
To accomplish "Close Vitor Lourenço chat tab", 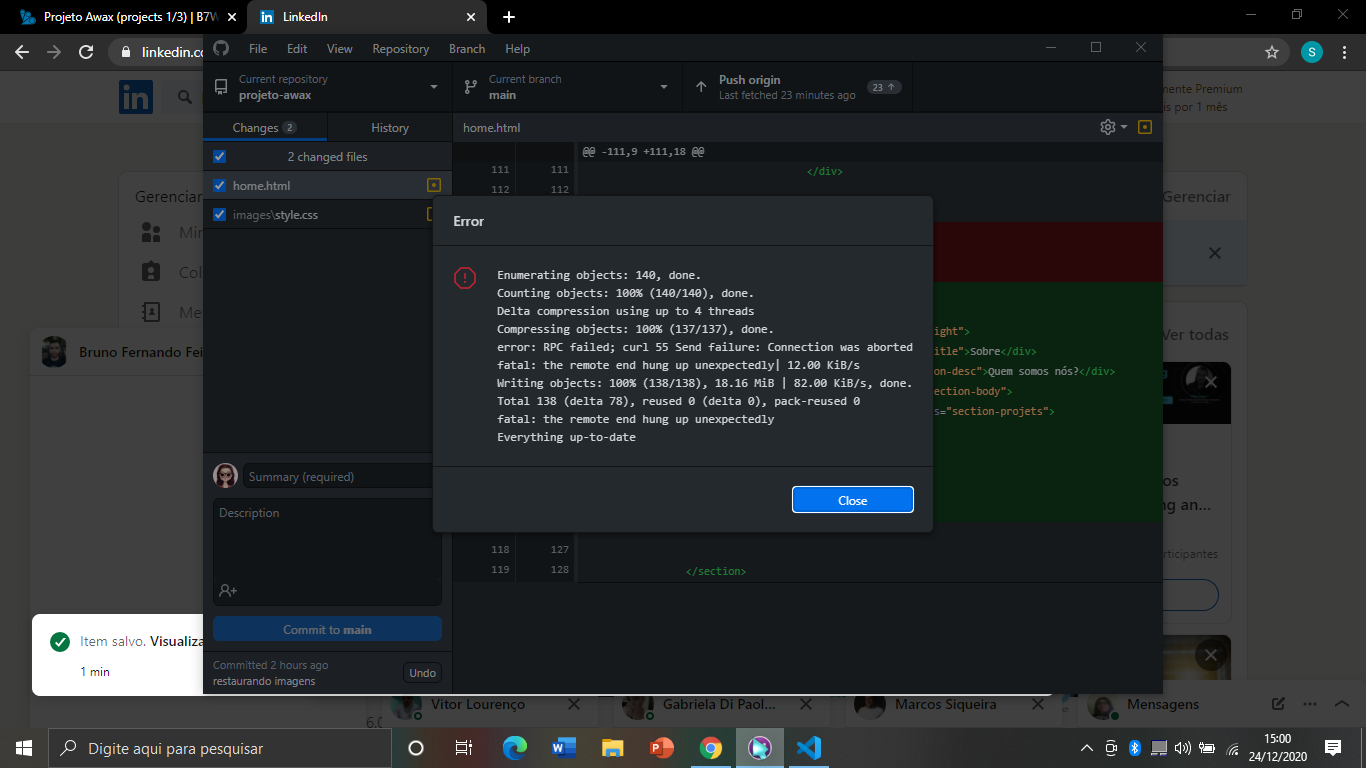I will click(x=574, y=704).
